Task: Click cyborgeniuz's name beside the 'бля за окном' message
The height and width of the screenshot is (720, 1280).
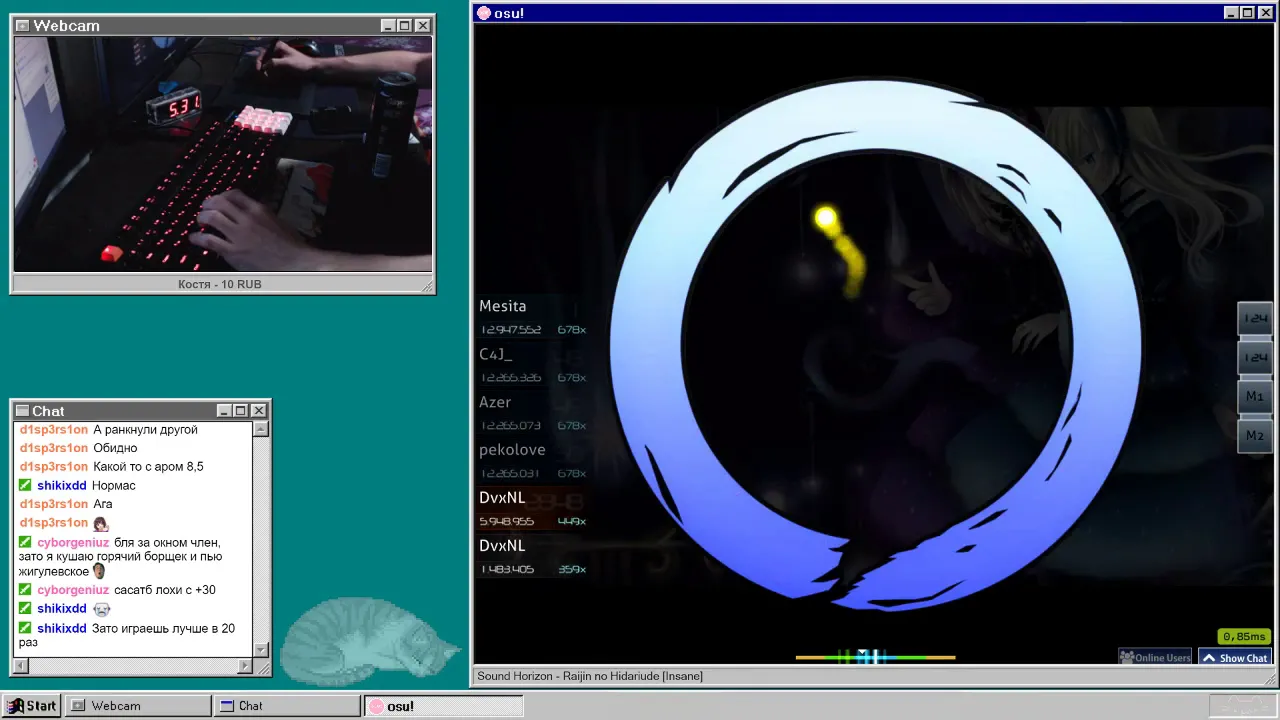Action: 73,543
